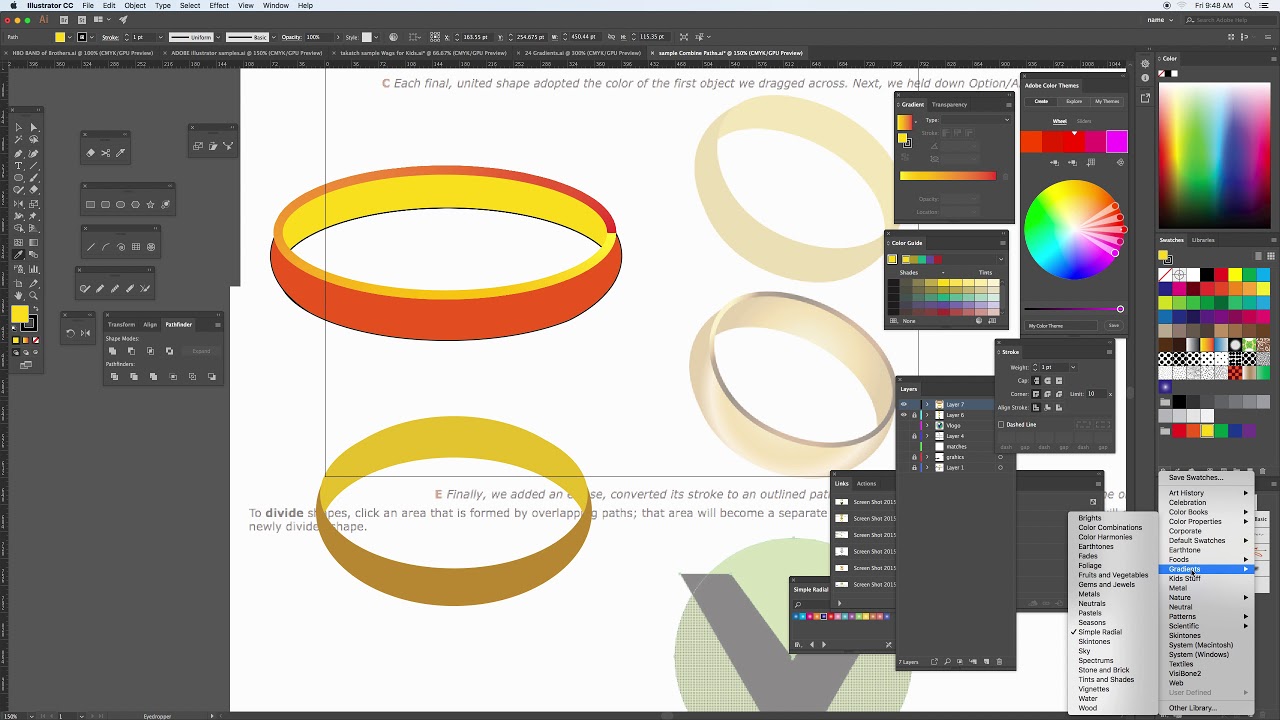Select the Direct Selection tool
Image resolution: width=1280 pixels, height=720 pixels.
pyautogui.click(x=33, y=127)
